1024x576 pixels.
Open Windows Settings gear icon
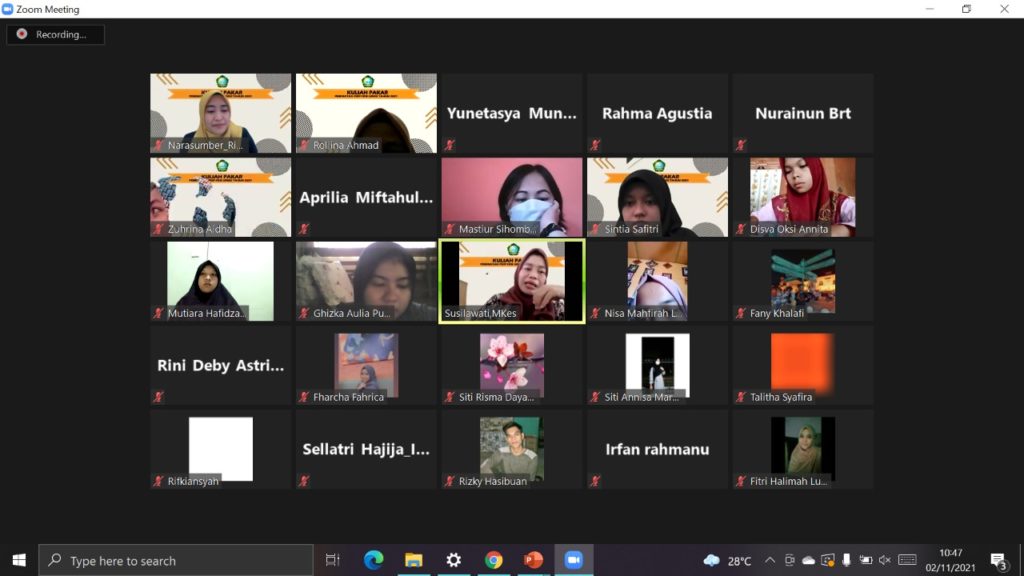click(x=453, y=560)
